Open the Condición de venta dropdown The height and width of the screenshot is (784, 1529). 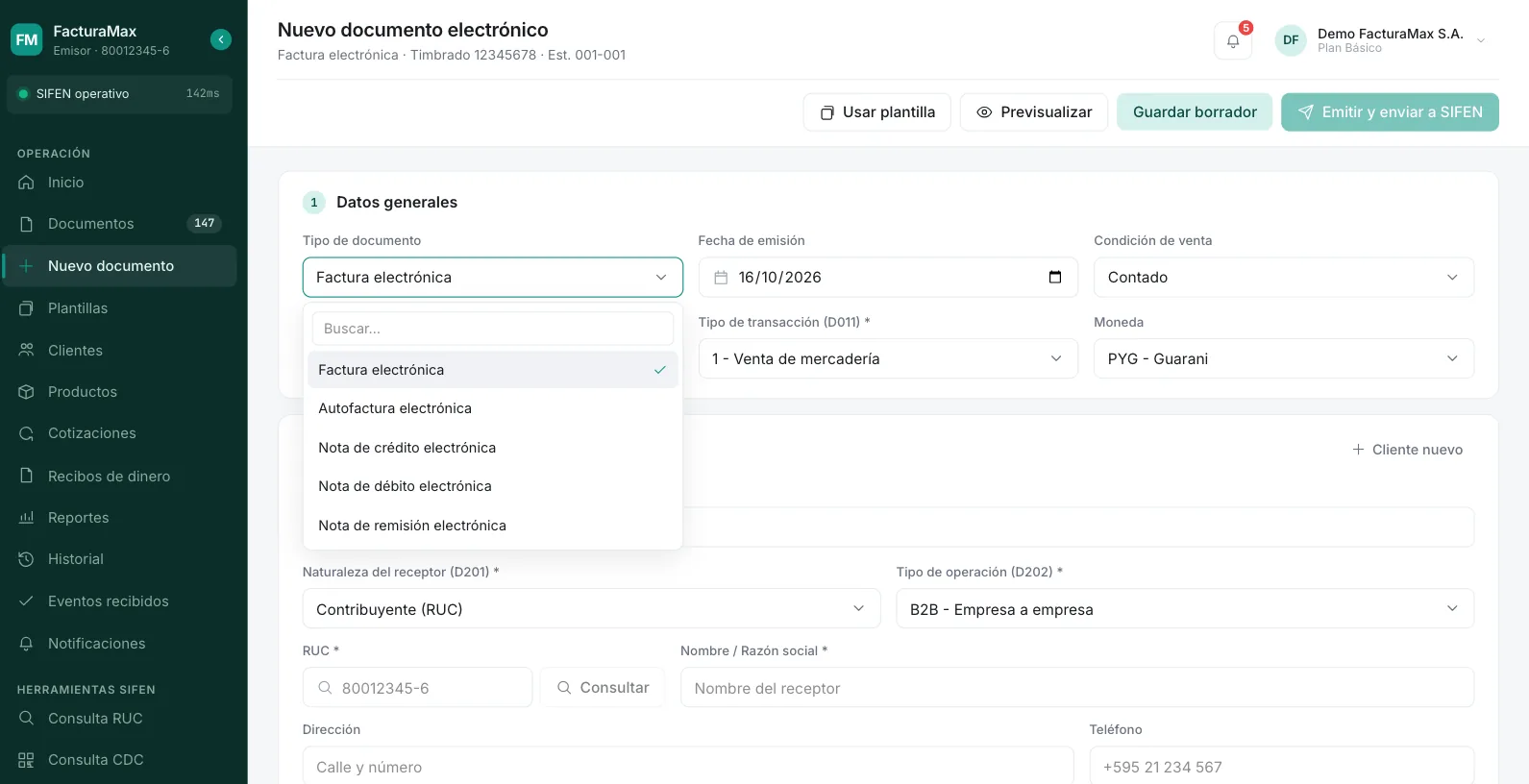(x=1284, y=277)
